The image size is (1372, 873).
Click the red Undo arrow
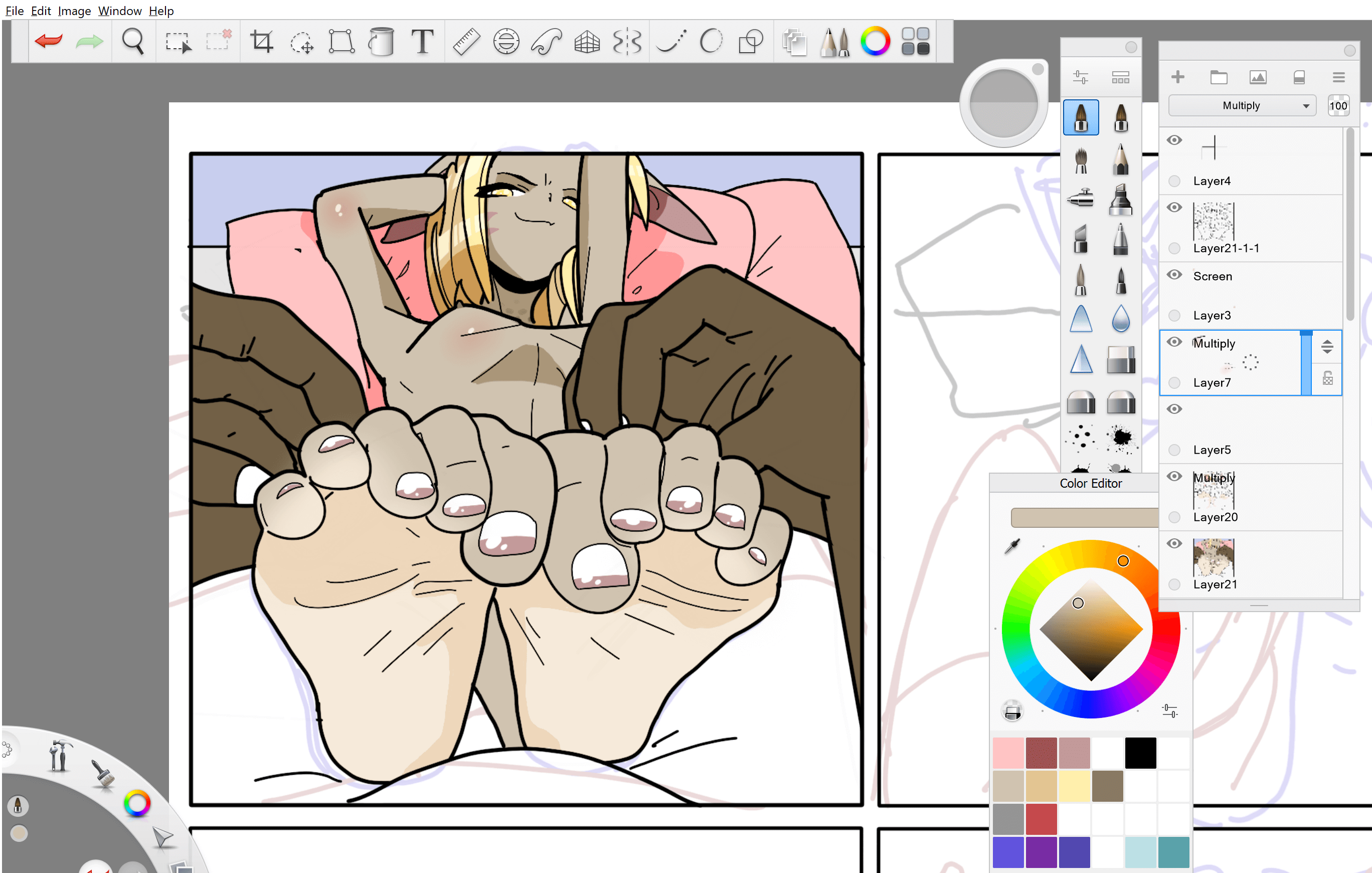(x=49, y=41)
